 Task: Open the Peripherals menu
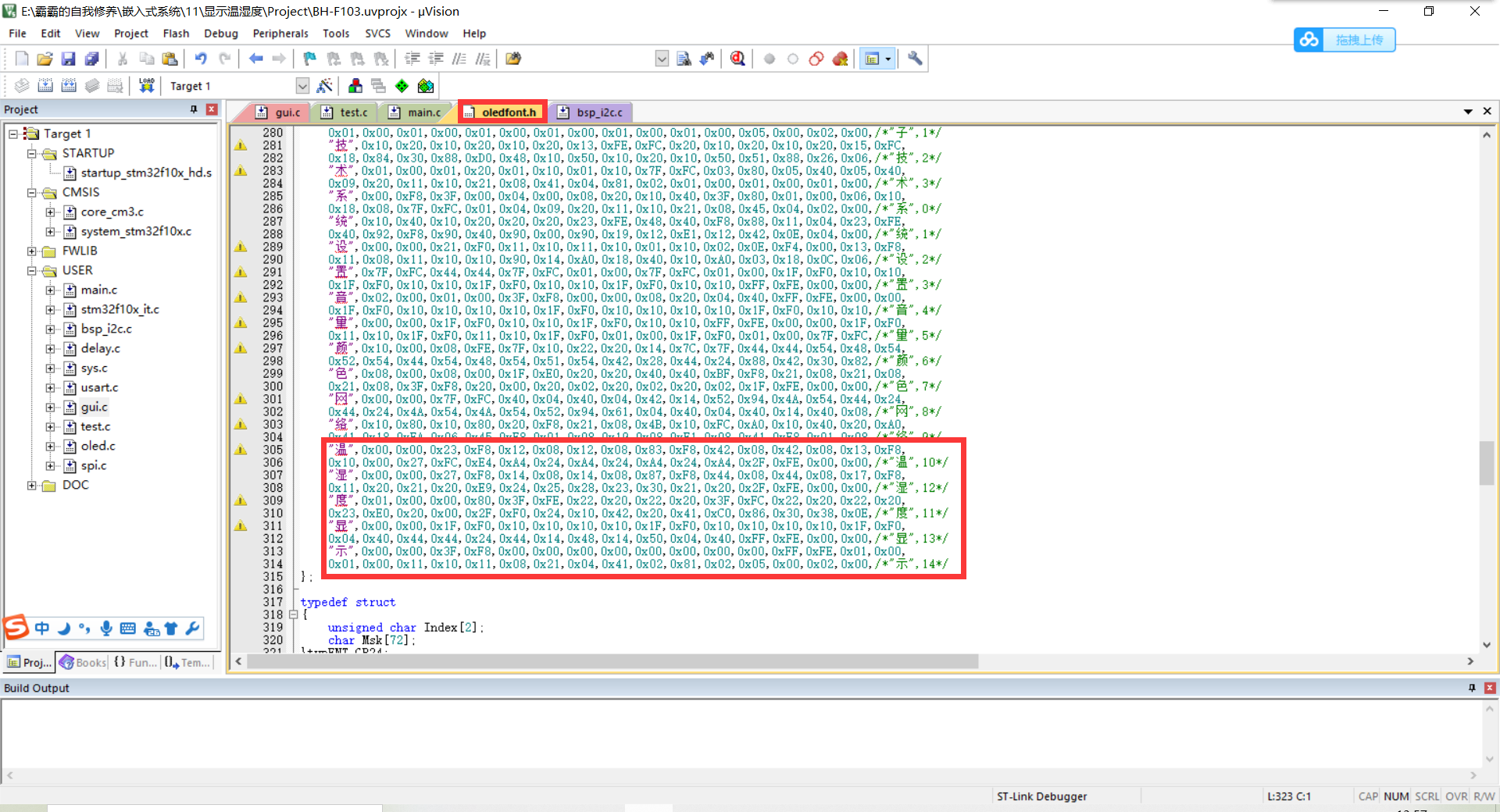pyautogui.click(x=280, y=34)
